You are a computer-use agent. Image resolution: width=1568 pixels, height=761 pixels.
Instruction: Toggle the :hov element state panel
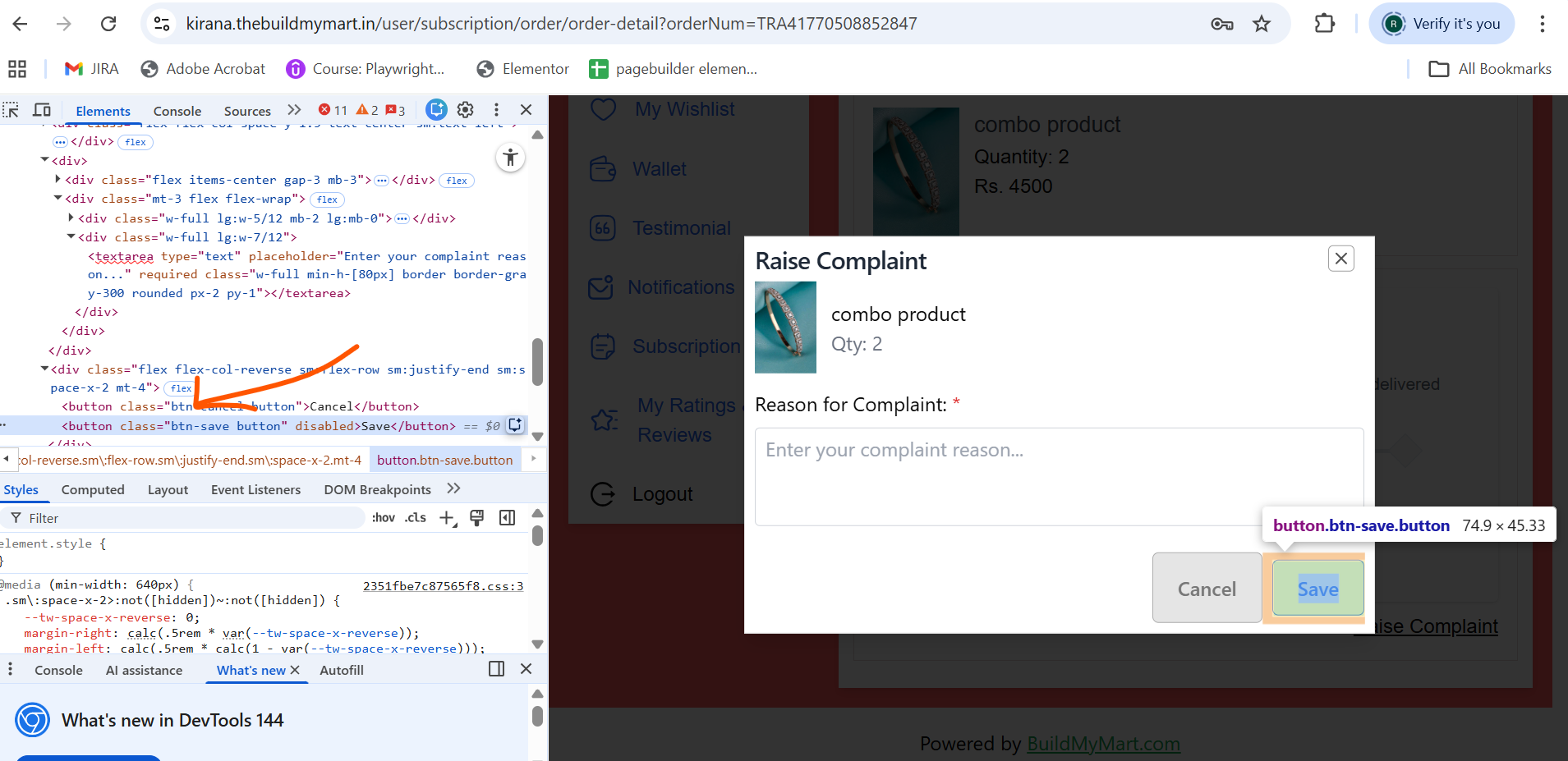point(384,518)
